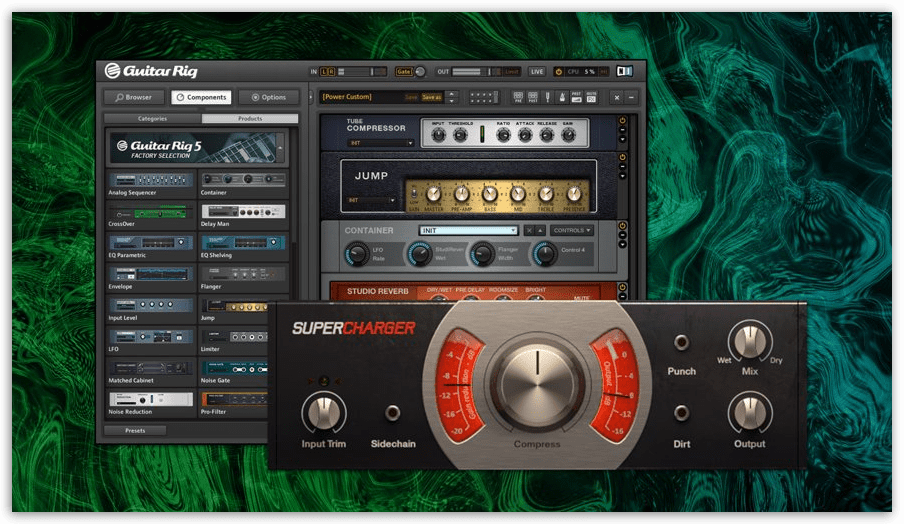Open the Metronome tool
The height and width of the screenshot is (524, 904).
(x=562, y=97)
